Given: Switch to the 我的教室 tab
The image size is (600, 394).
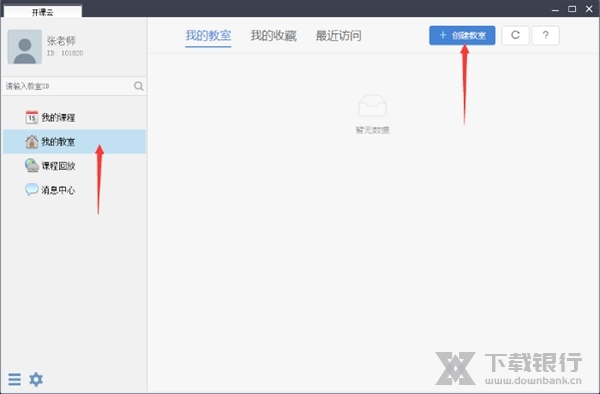Looking at the screenshot, I should pyautogui.click(x=208, y=36).
